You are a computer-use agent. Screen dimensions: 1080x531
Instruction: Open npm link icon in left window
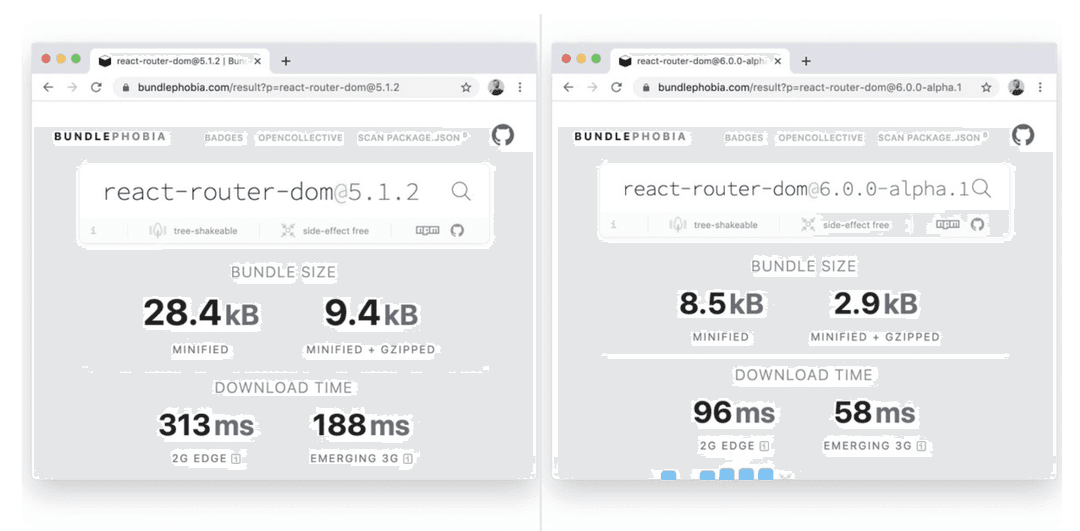428,230
